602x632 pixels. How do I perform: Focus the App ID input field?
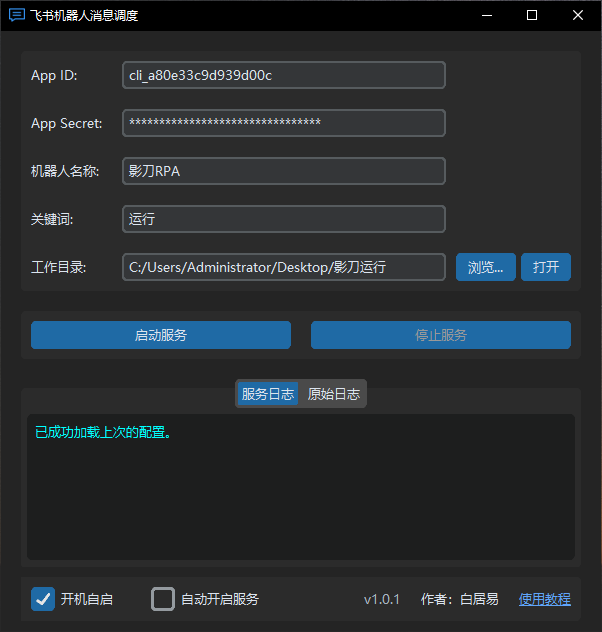283,75
